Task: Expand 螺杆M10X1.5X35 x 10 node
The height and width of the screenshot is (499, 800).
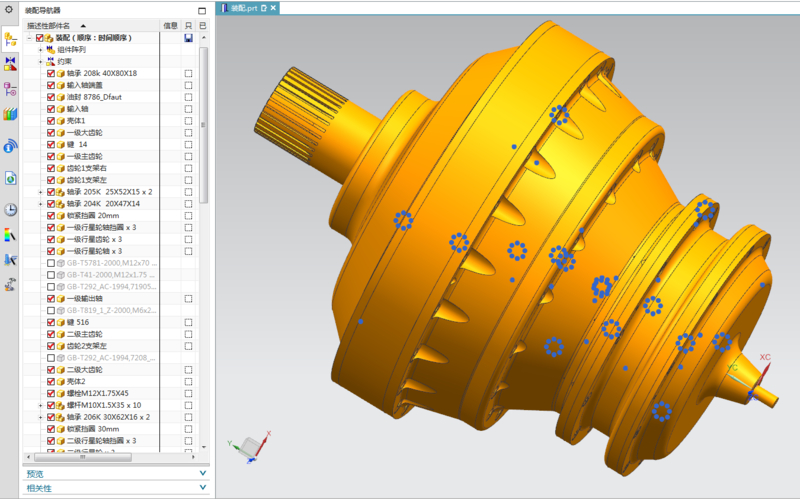Action: tap(41, 406)
